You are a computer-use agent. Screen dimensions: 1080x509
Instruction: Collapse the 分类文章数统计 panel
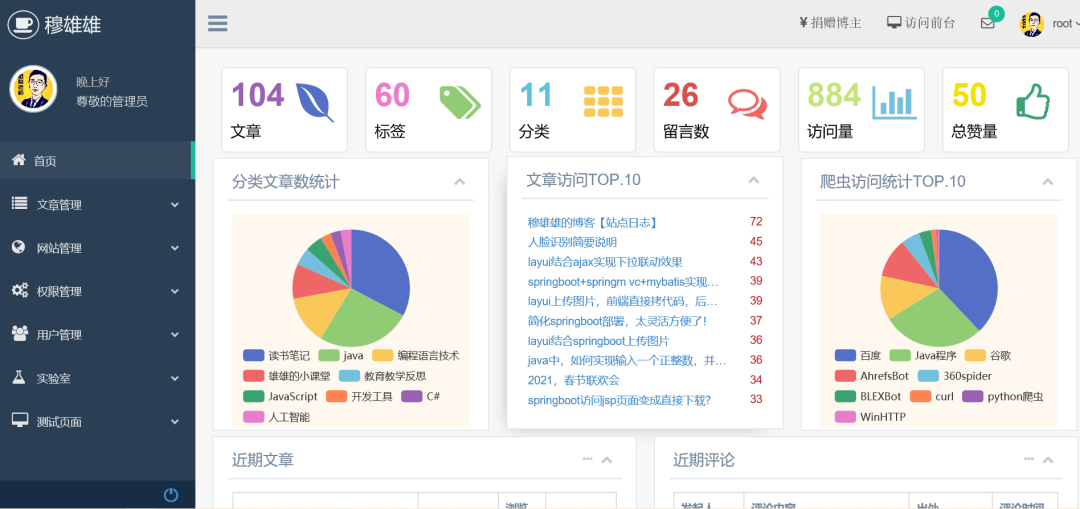pos(459,182)
